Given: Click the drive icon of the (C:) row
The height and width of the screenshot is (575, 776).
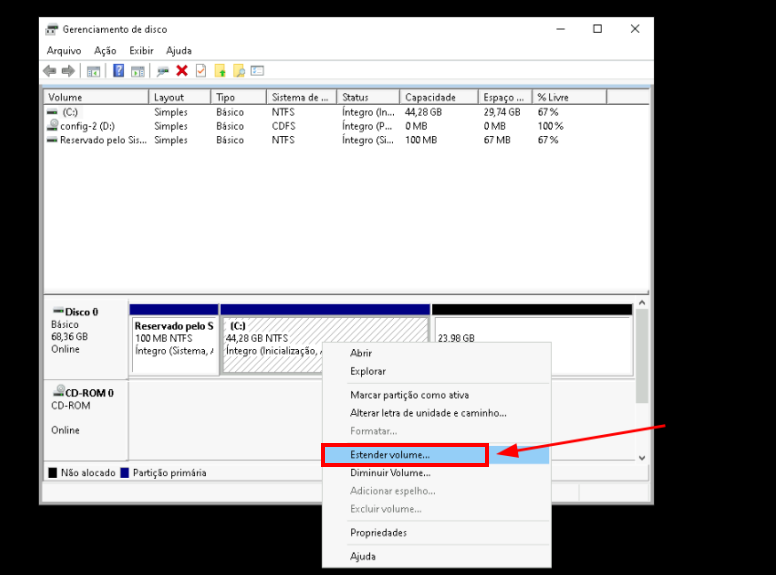Looking at the screenshot, I should (52, 112).
